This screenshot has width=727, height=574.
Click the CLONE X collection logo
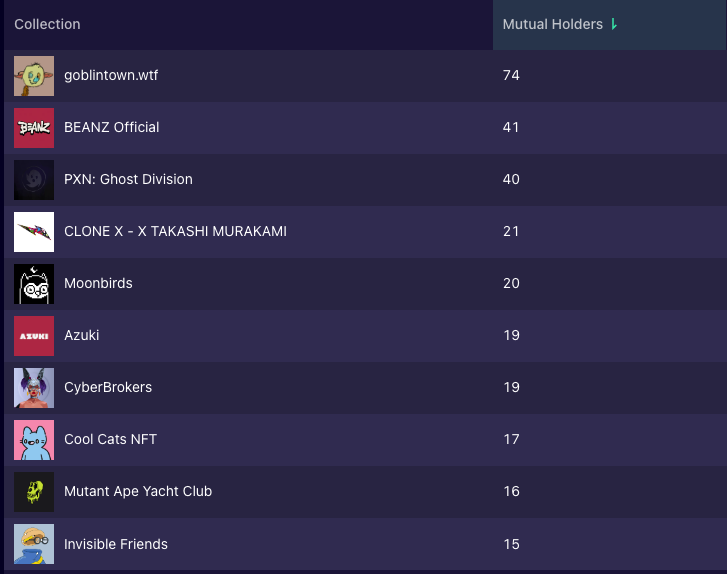point(34,232)
